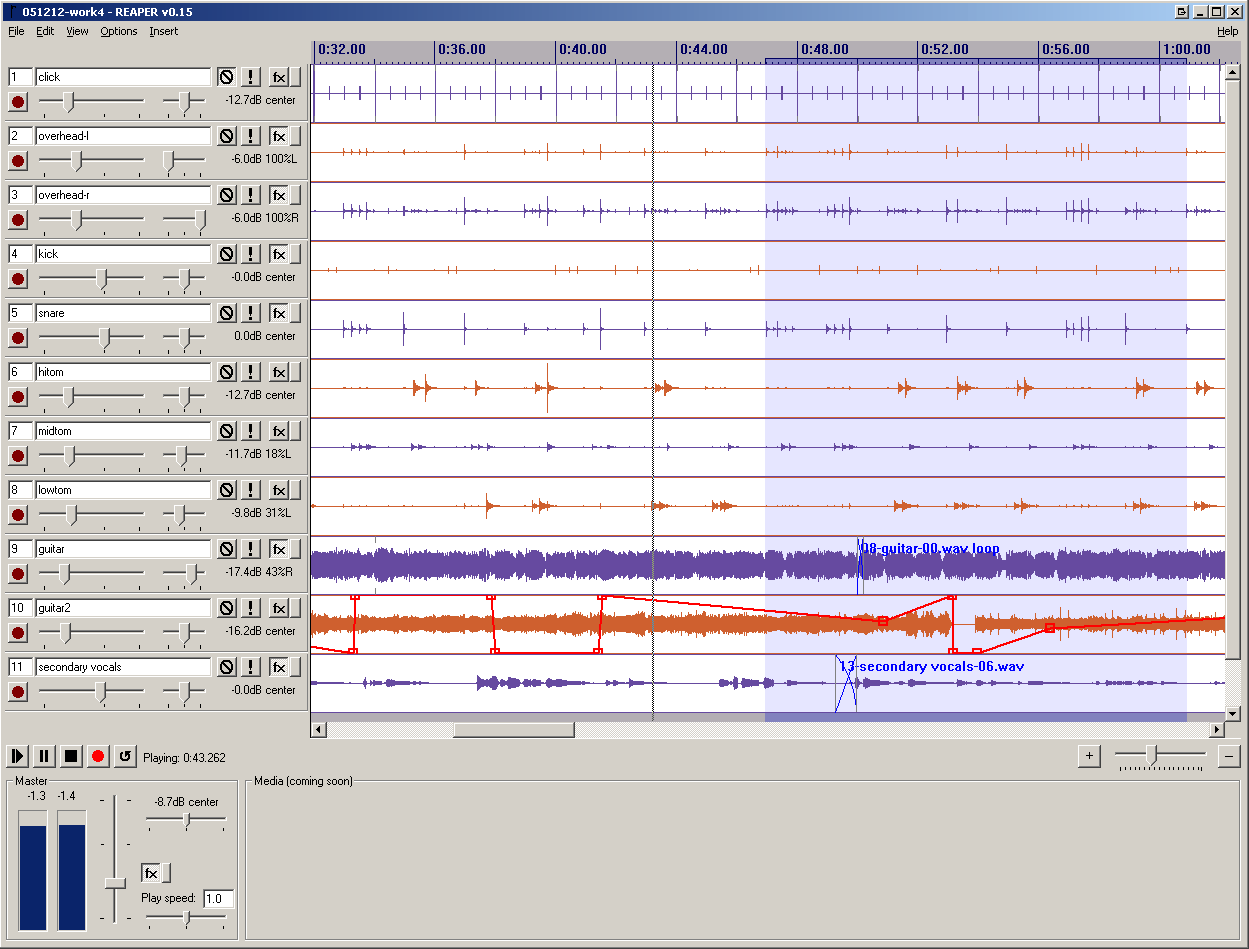The image size is (1249, 949).
Task: Mute the click track
Action: [227, 77]
